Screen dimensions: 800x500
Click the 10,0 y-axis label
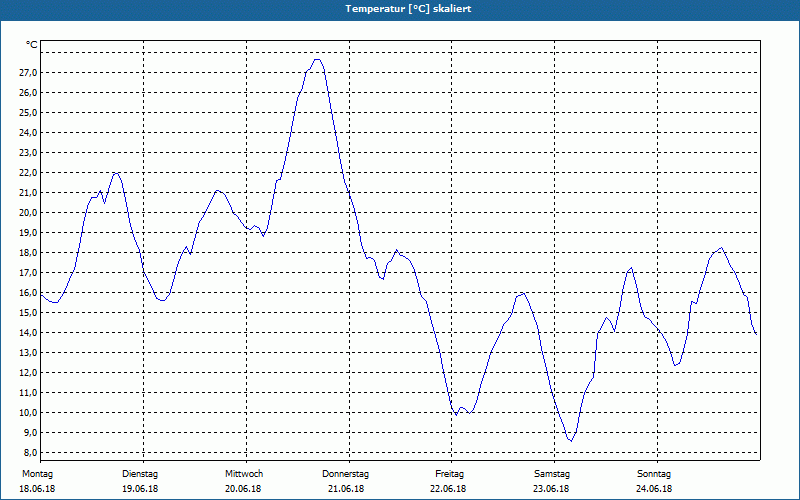coord(28,412)
